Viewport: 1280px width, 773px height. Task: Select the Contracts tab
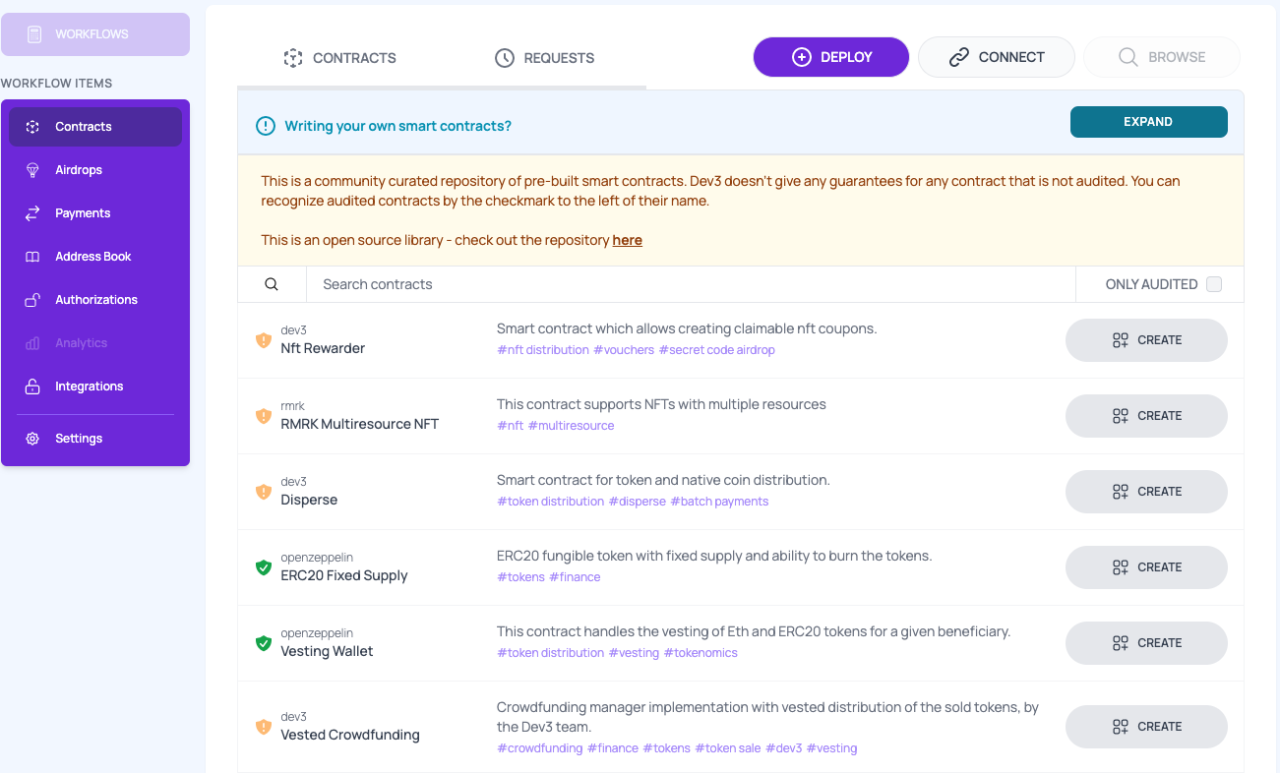[340, 58]
